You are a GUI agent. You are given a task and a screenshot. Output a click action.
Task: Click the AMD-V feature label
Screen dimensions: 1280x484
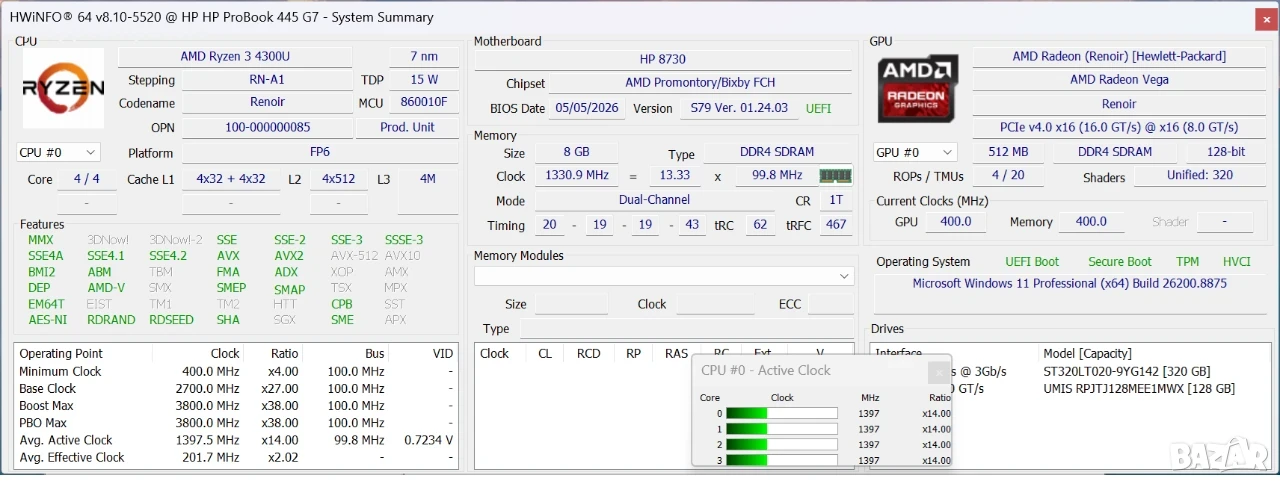point(106,288)
